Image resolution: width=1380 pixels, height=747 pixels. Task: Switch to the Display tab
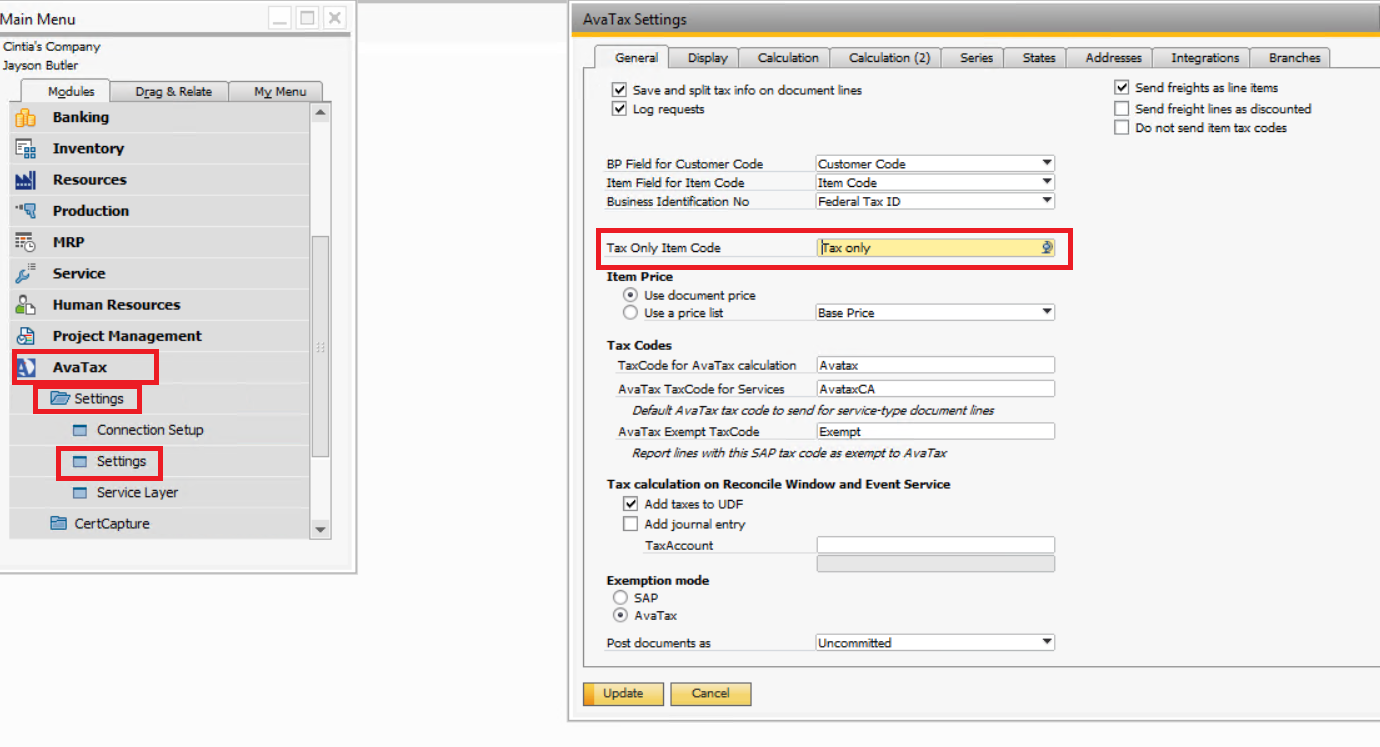(x=708, y=58)
